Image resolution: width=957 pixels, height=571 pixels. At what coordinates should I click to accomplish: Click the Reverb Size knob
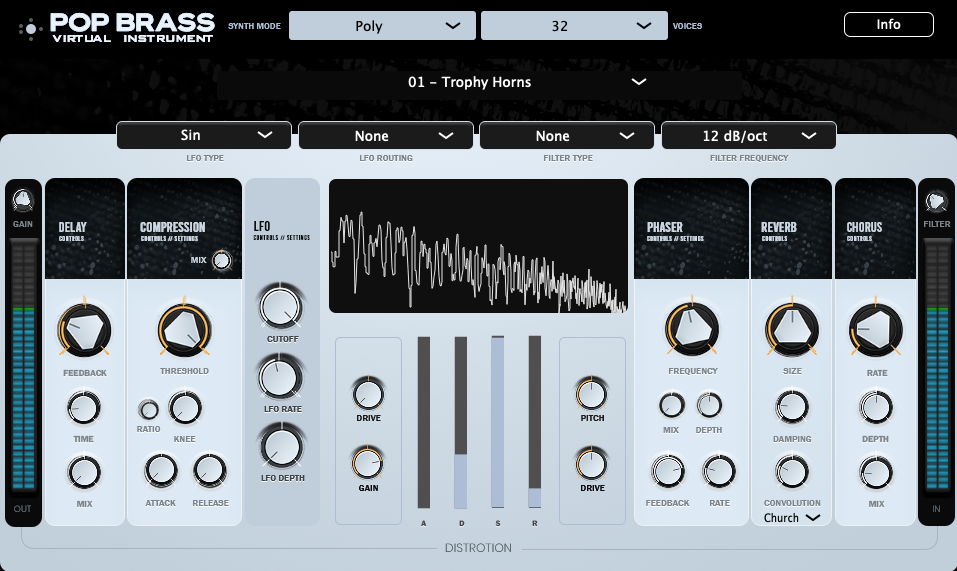[791, 329]
